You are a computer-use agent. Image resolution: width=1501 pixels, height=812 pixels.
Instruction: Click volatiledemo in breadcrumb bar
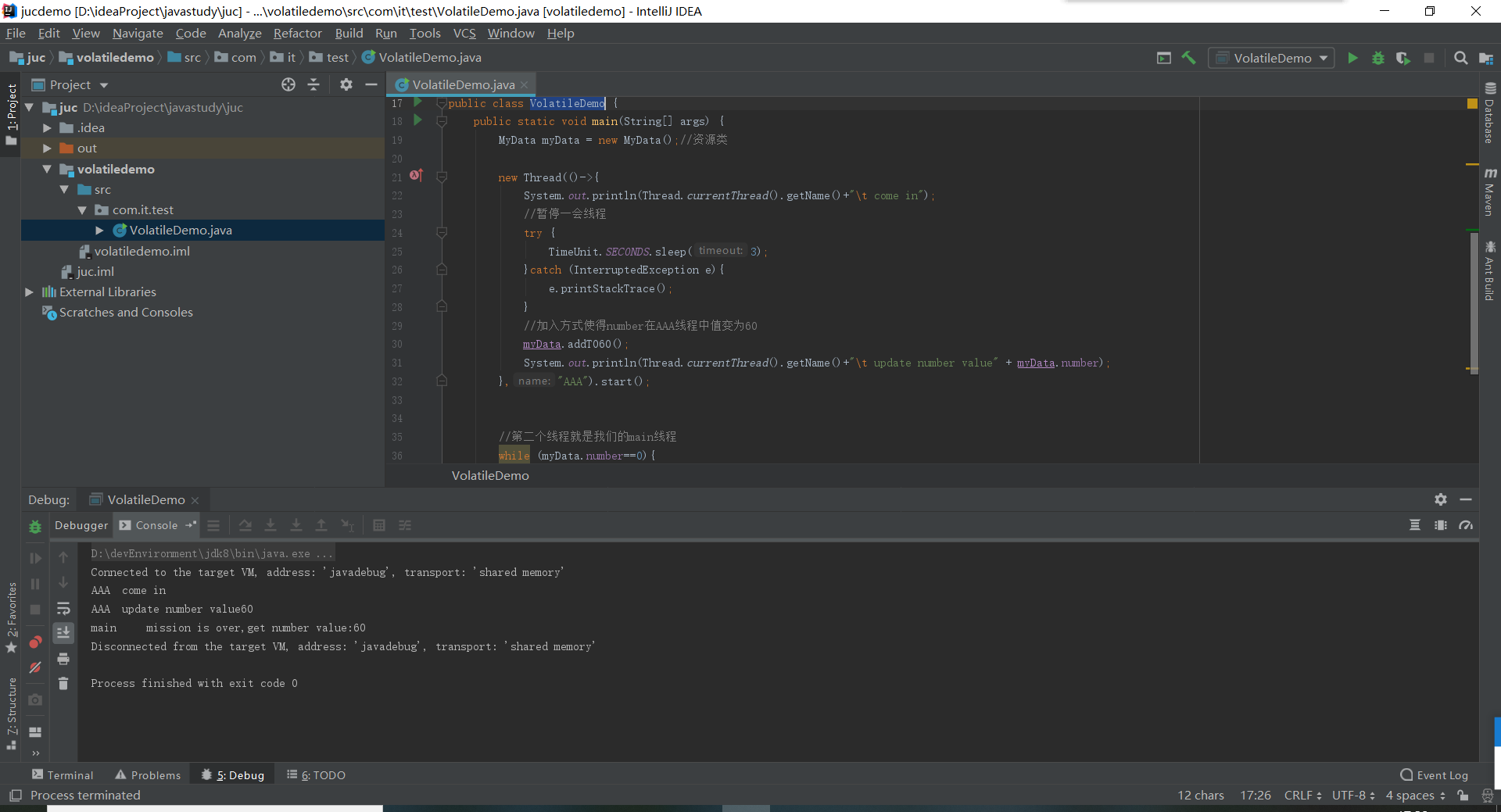tap(106, 58)
